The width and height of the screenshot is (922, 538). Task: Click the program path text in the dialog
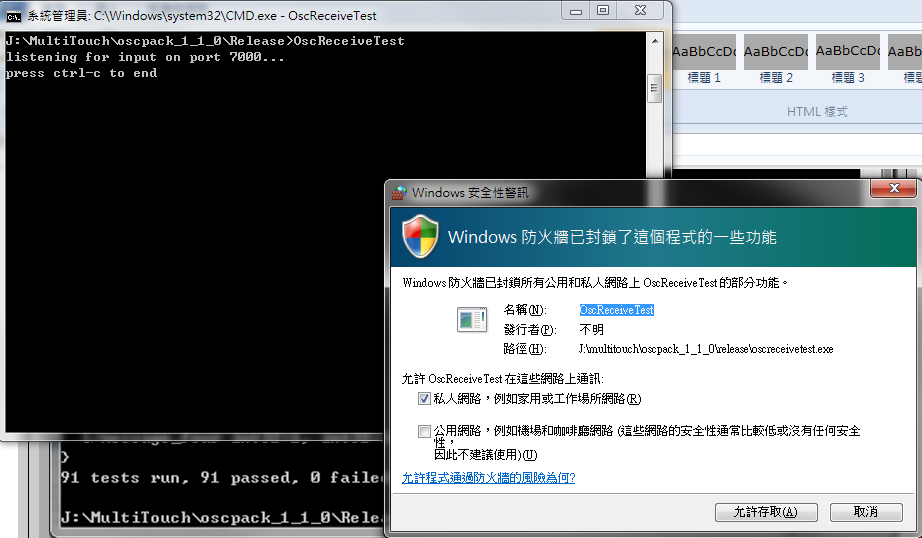point(706,349)
